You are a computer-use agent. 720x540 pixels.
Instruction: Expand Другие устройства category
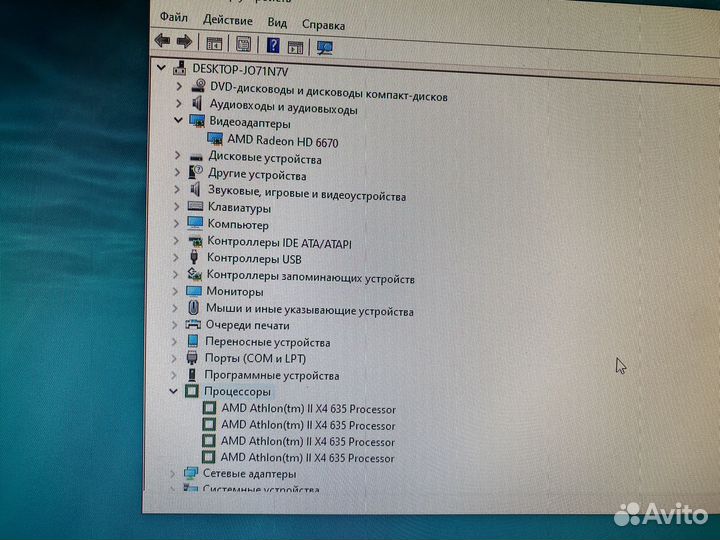177,172
